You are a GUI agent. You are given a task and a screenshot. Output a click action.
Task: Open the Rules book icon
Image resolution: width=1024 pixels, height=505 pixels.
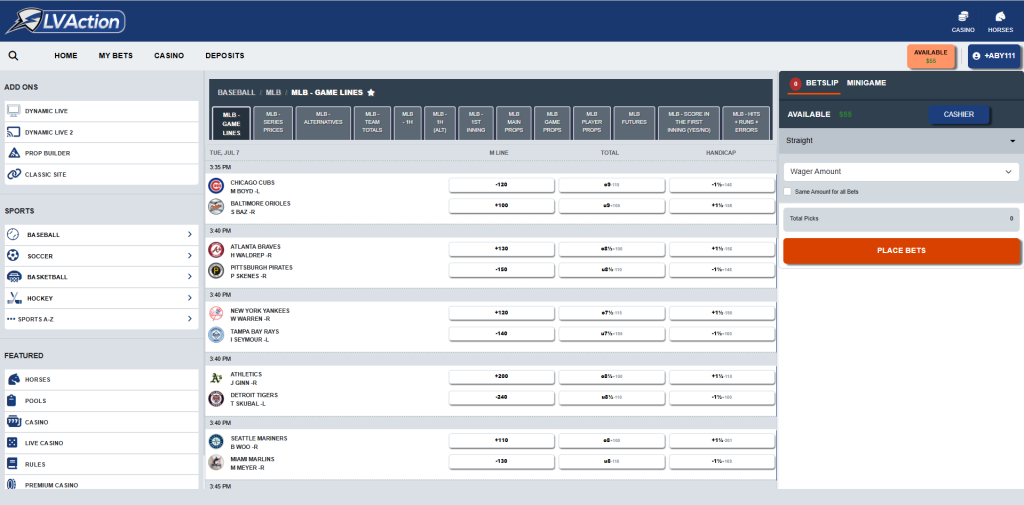[12, 464]
